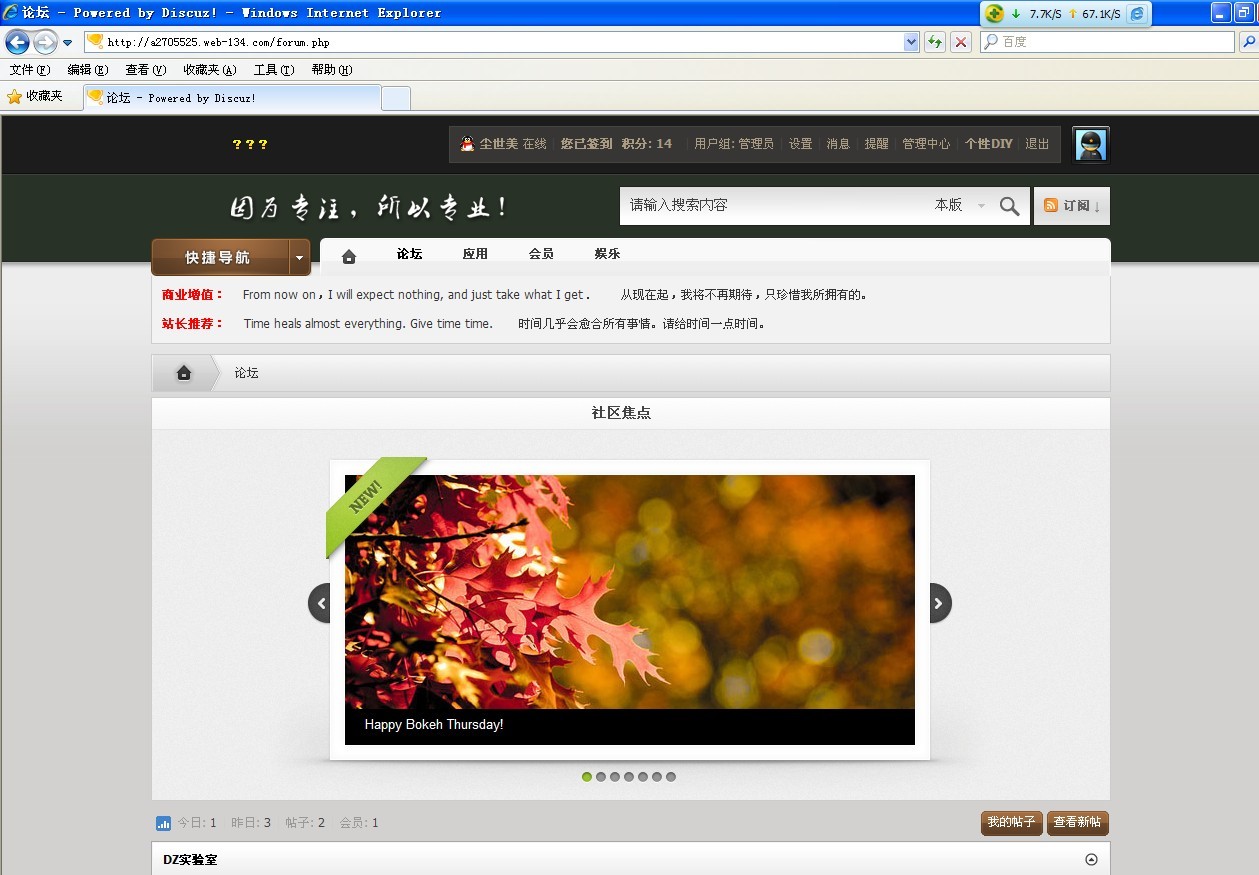The image size is (1259, 875).
Task: Click the user avatar thumbnail
Action: [x=1091, y=145]
